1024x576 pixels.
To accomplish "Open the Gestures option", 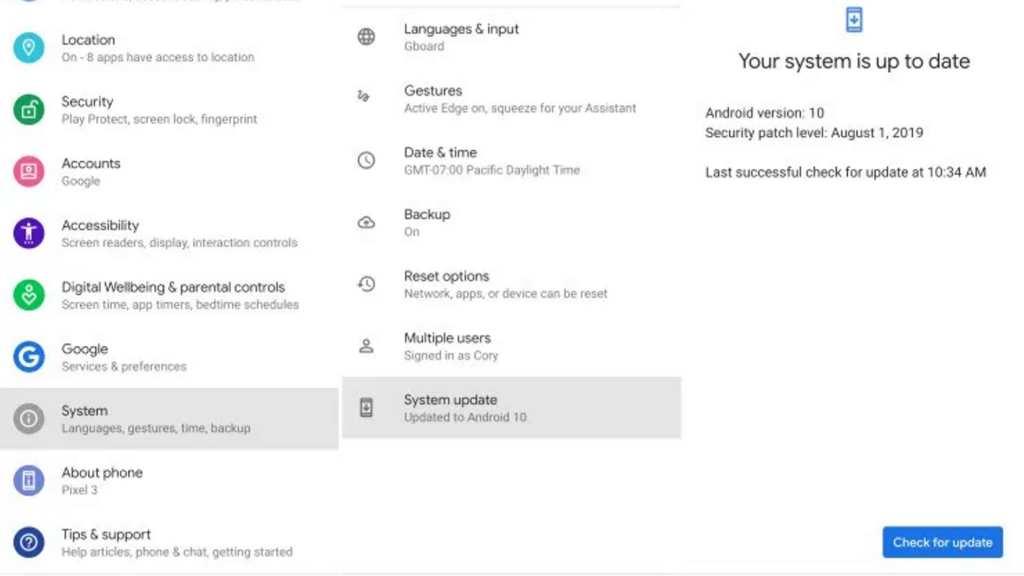I will tap(511, 99).
